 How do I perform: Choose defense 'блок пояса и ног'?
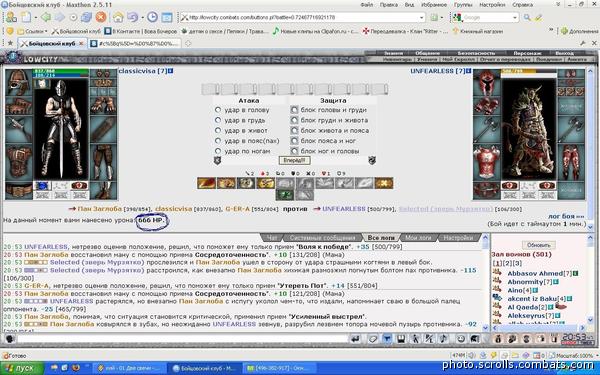point(294,141)
